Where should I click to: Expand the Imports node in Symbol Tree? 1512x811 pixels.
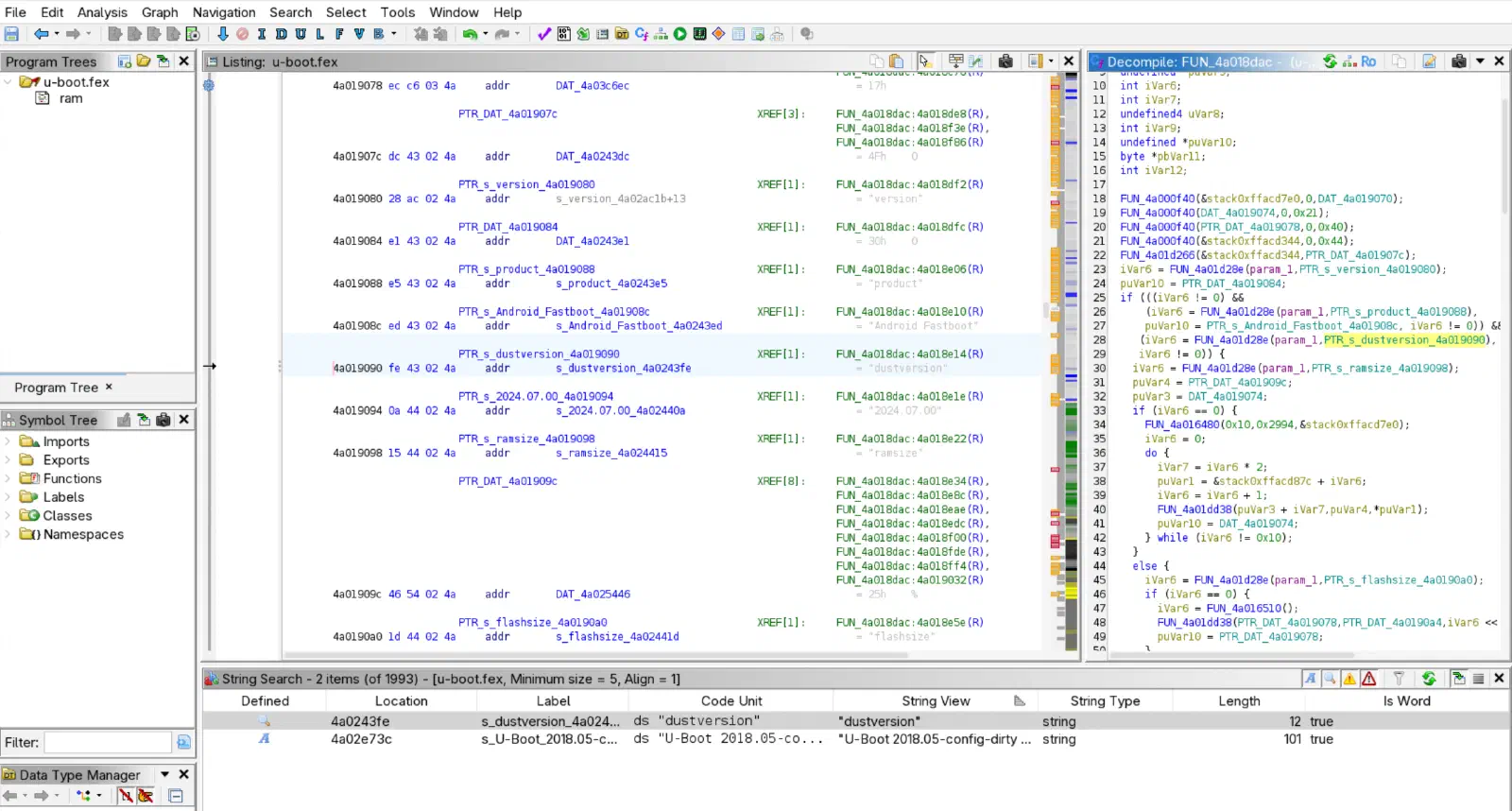coord(9,441)
